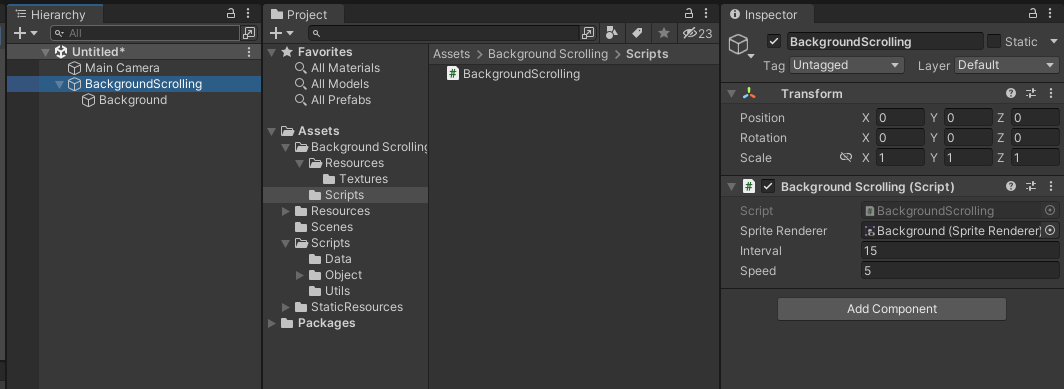Open the Hierarchy search window icon
The image size is (1064, 389).
coord(249,33)
